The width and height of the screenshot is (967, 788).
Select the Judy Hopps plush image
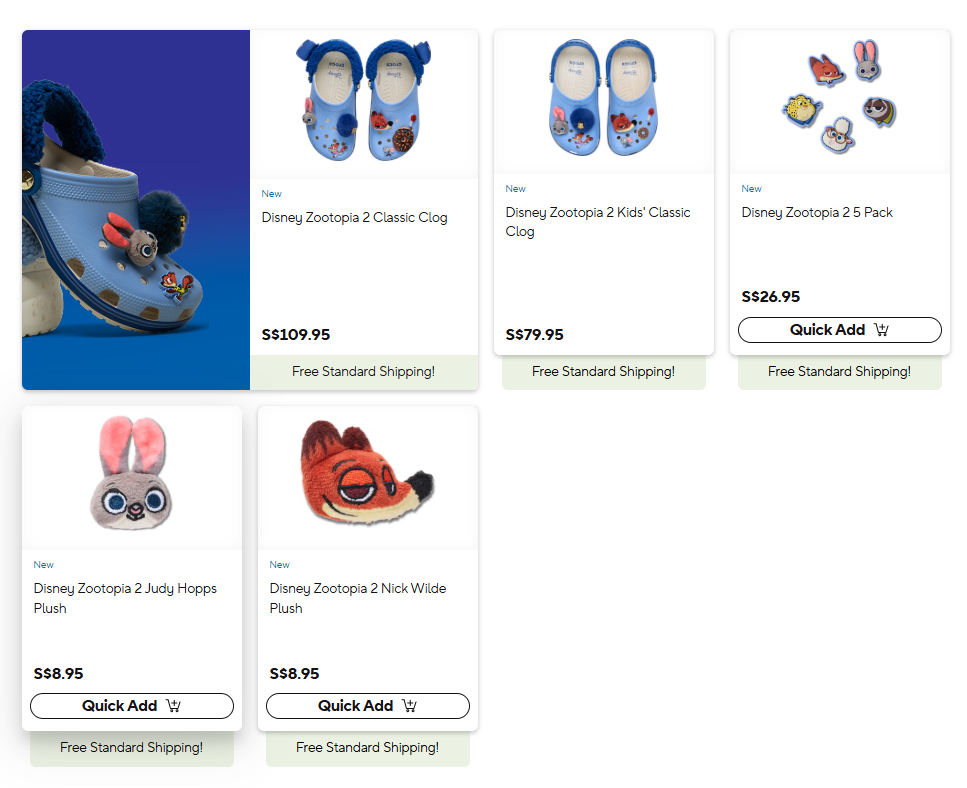pyautogui.click(x=132, y=474)
